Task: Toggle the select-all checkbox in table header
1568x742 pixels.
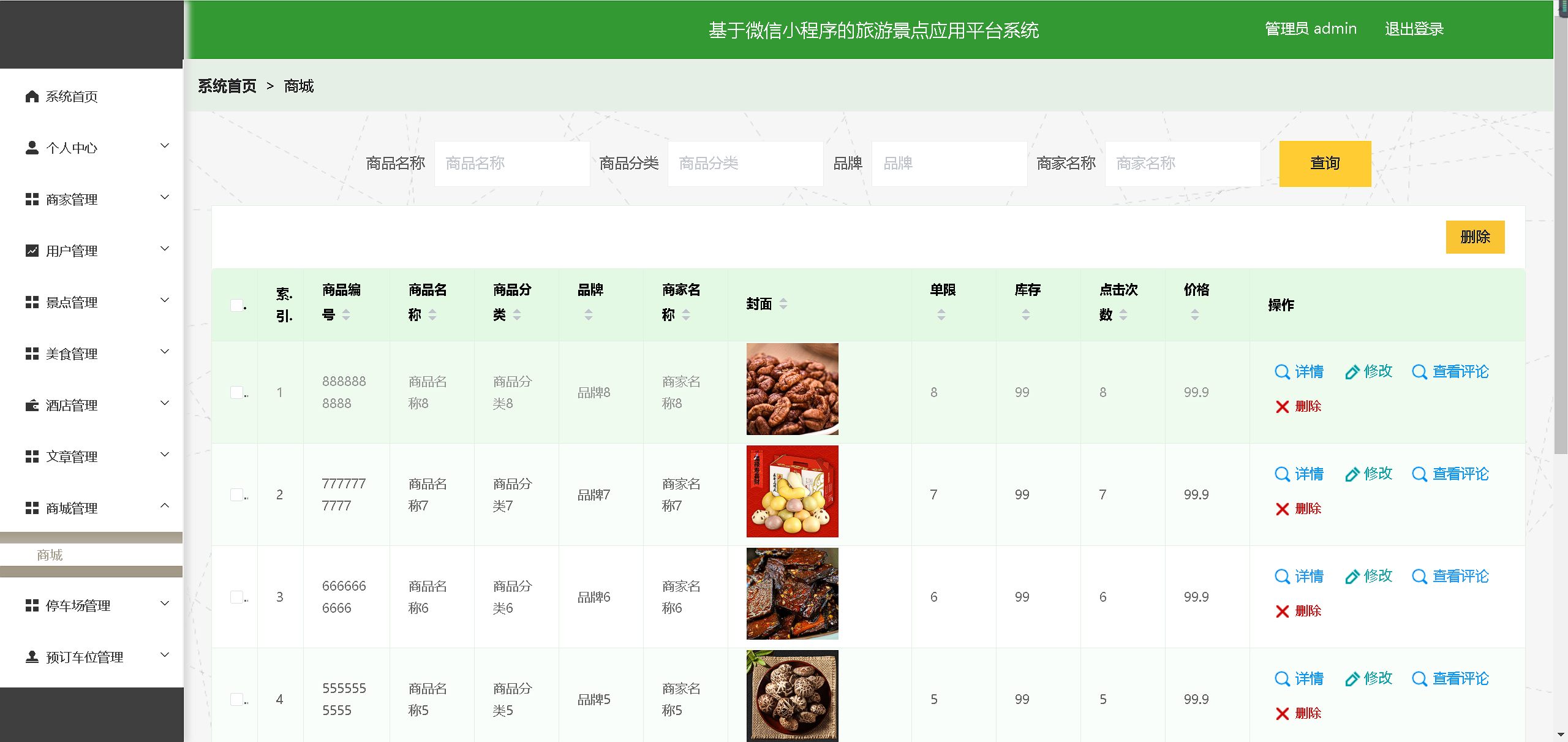Action: pyautogui.click(x=237, y=305)
